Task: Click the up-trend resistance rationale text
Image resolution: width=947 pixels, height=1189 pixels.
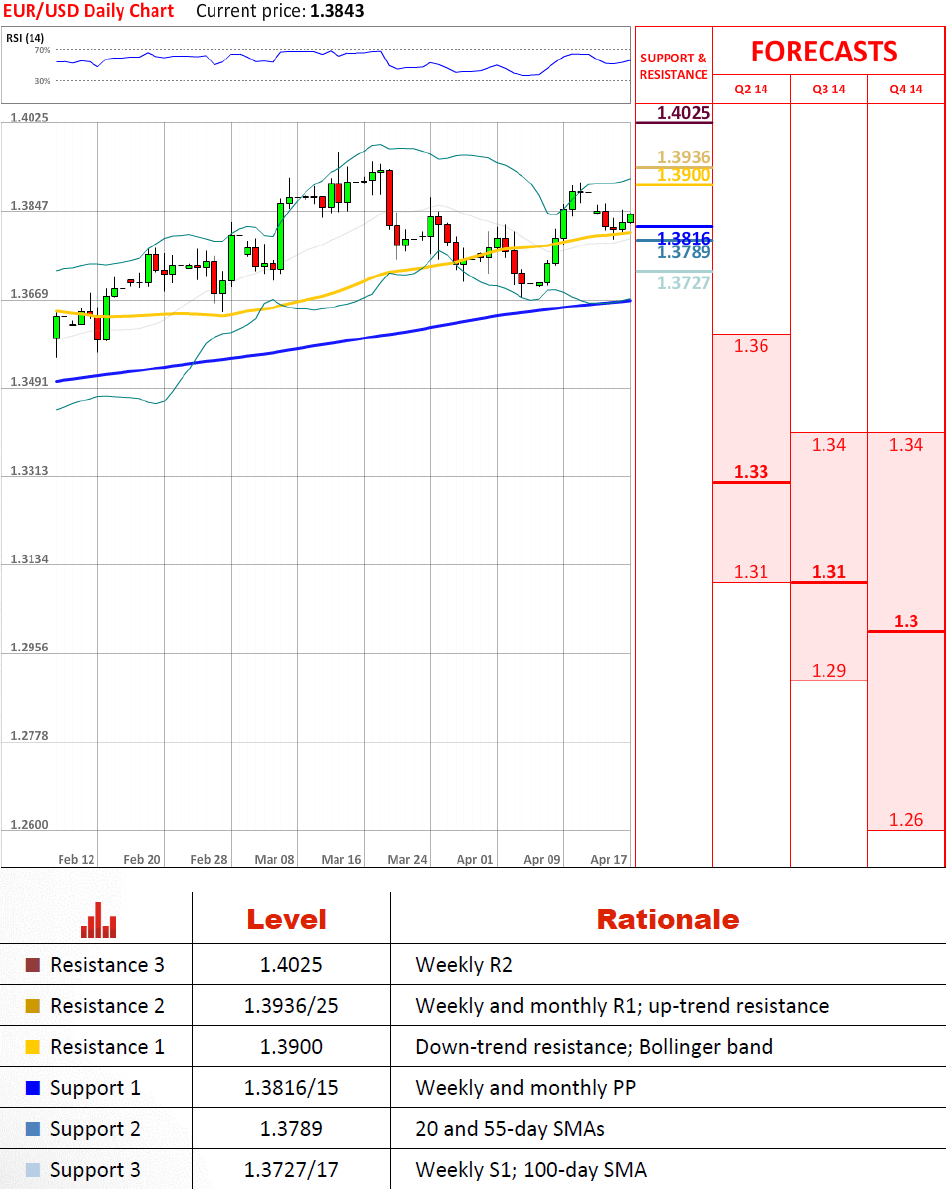Action: tap(738, 1006)
